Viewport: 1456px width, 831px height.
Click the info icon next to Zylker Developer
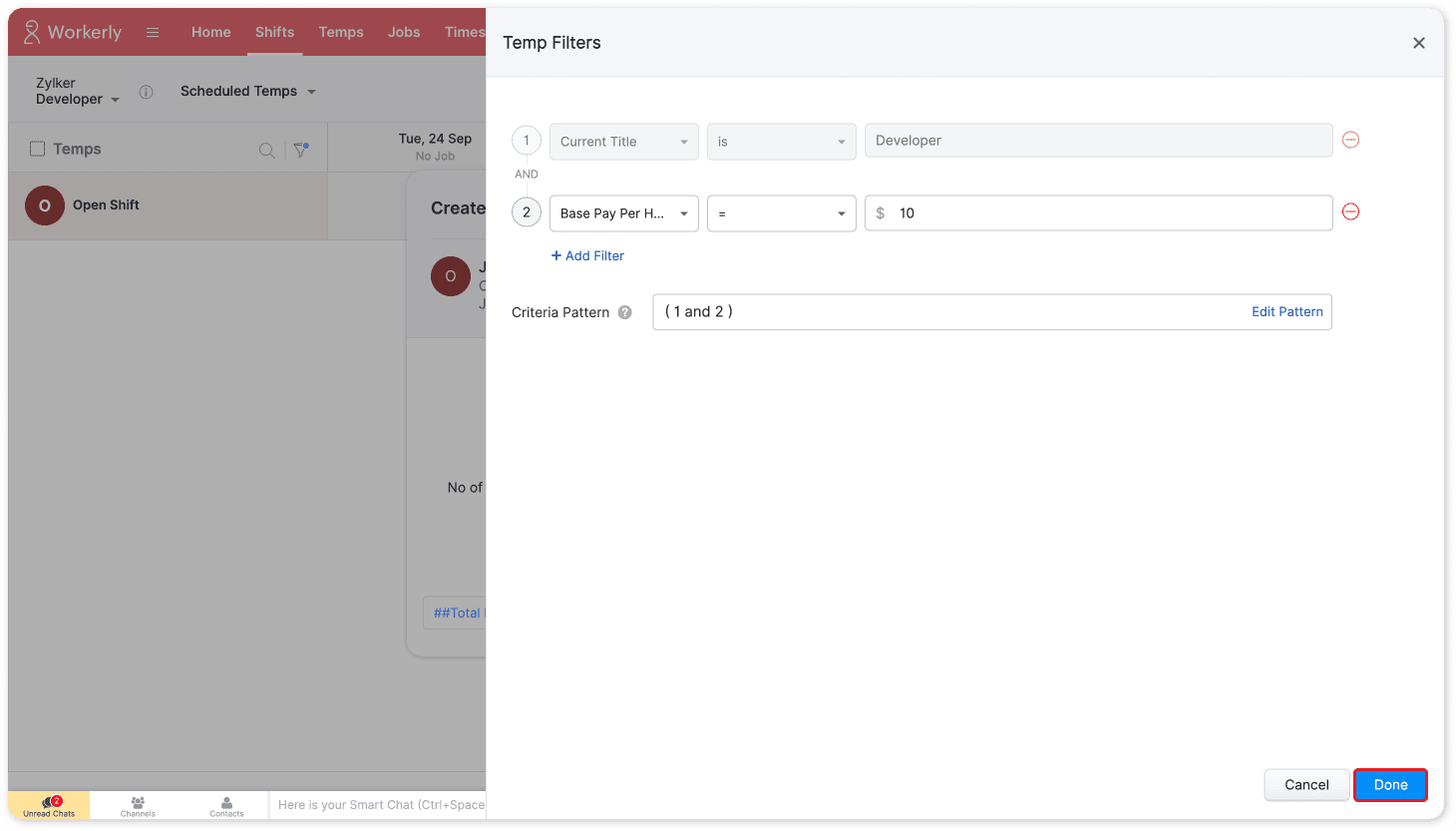tap(147, 92)
